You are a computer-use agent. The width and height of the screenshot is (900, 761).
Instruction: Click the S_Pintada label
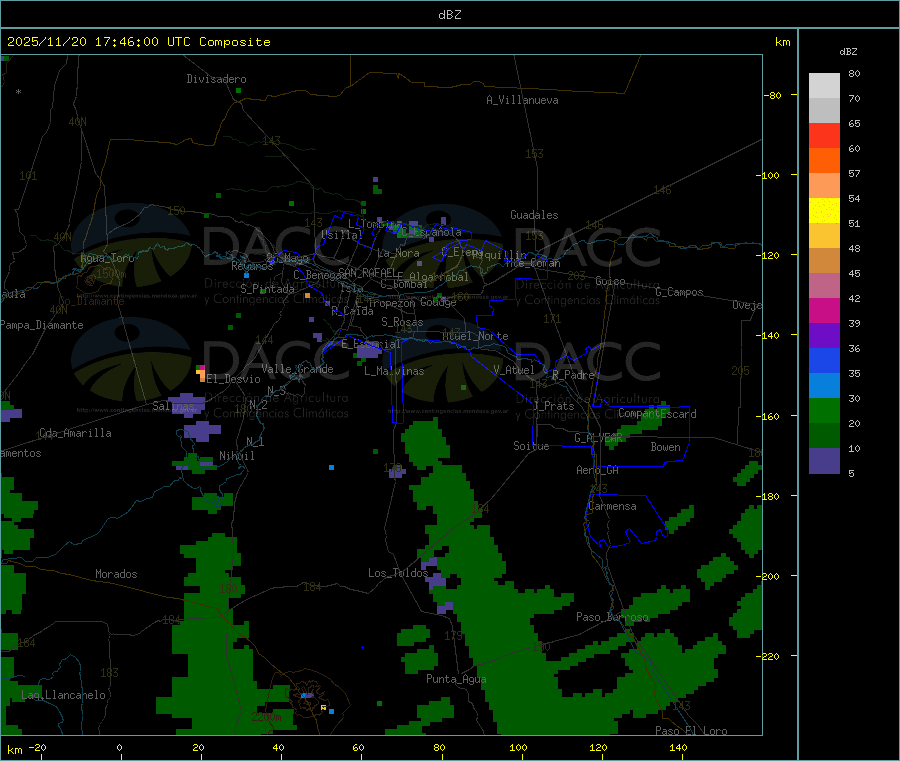(267, 289)
